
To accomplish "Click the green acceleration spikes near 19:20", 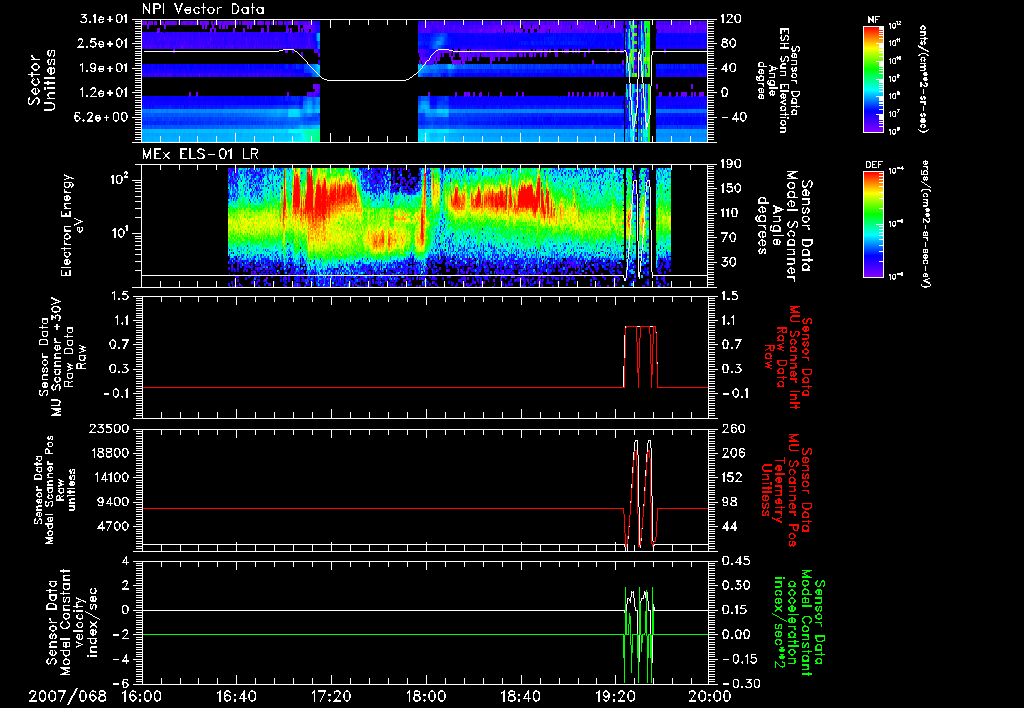I will coord(639,635).
